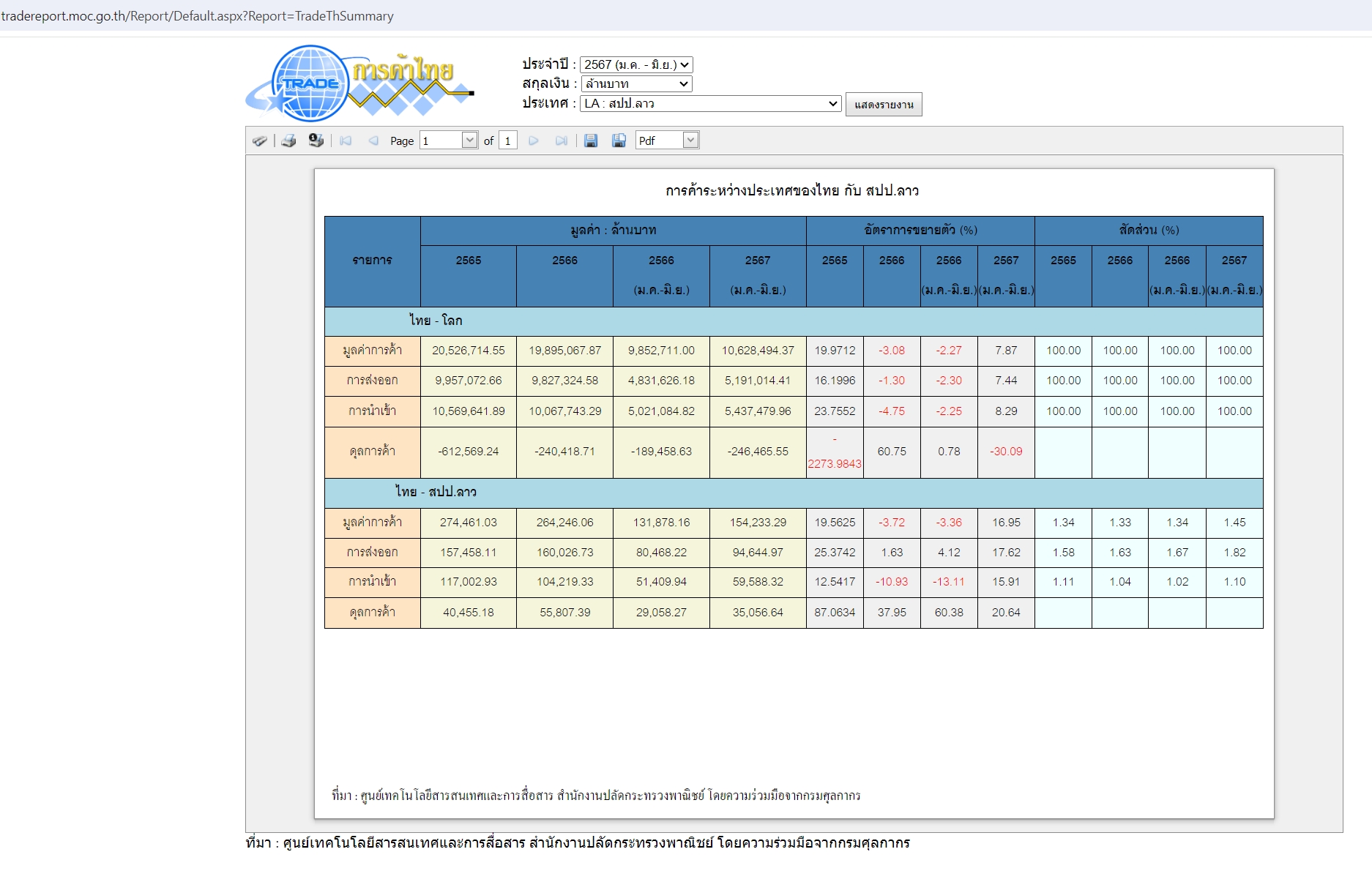
Task: Click cell value -612,569.24
Action: [x=469, y=452]
